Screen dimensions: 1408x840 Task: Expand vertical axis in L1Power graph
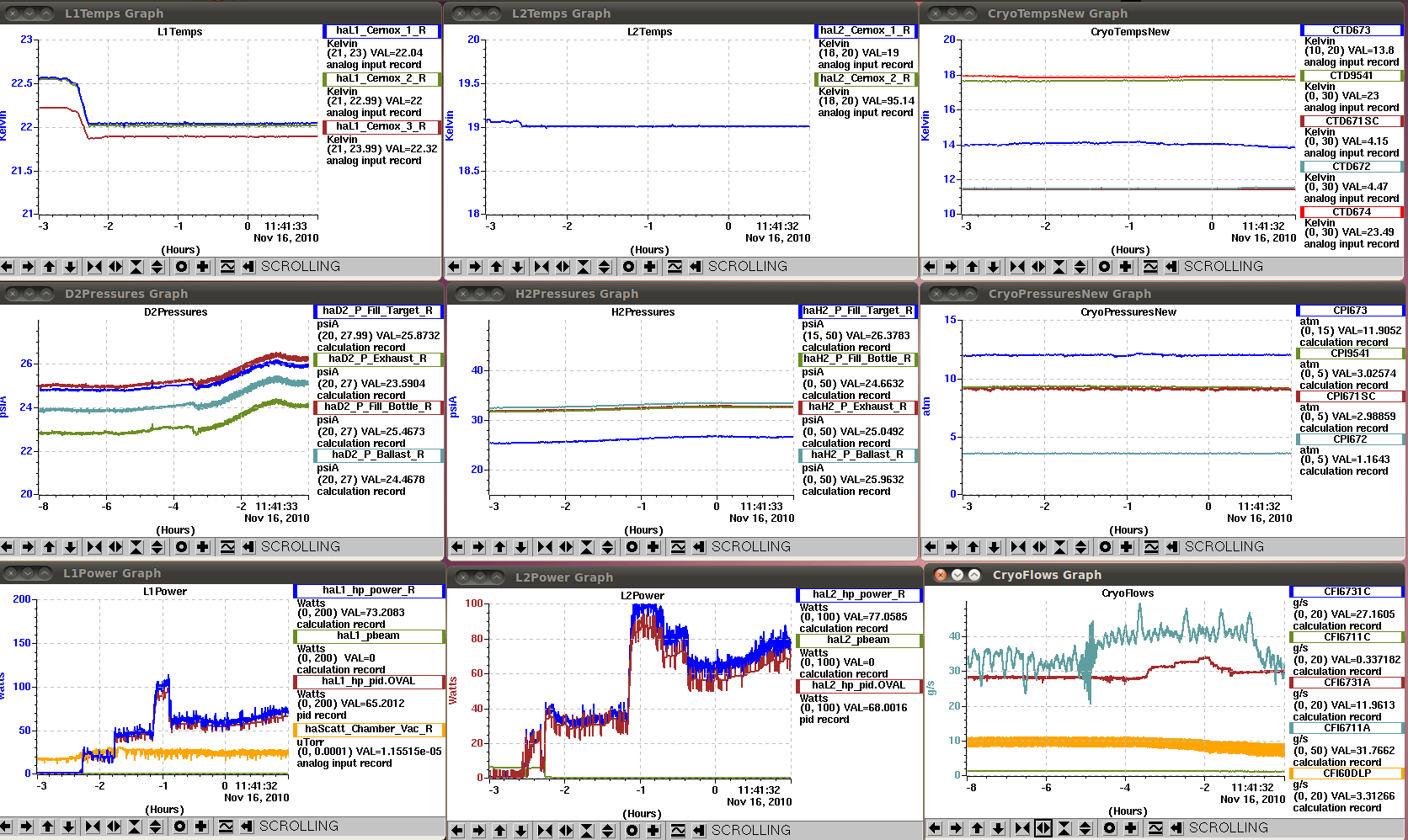156,827
